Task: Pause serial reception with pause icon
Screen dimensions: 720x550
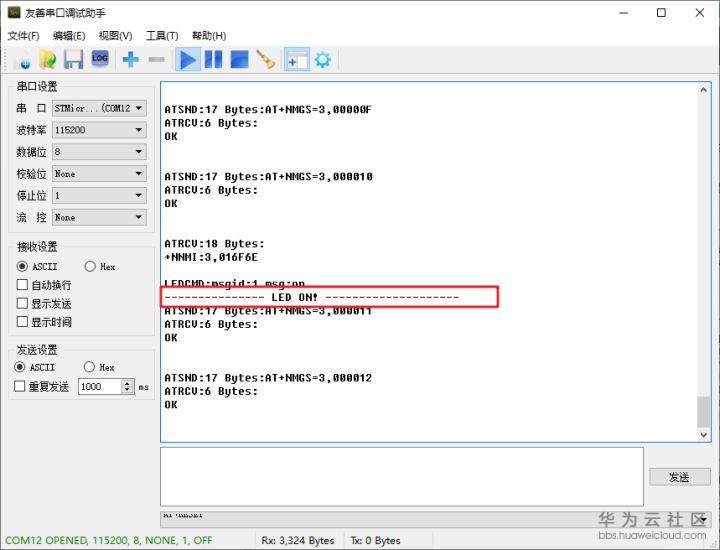Action: click(x=213, y=60)
